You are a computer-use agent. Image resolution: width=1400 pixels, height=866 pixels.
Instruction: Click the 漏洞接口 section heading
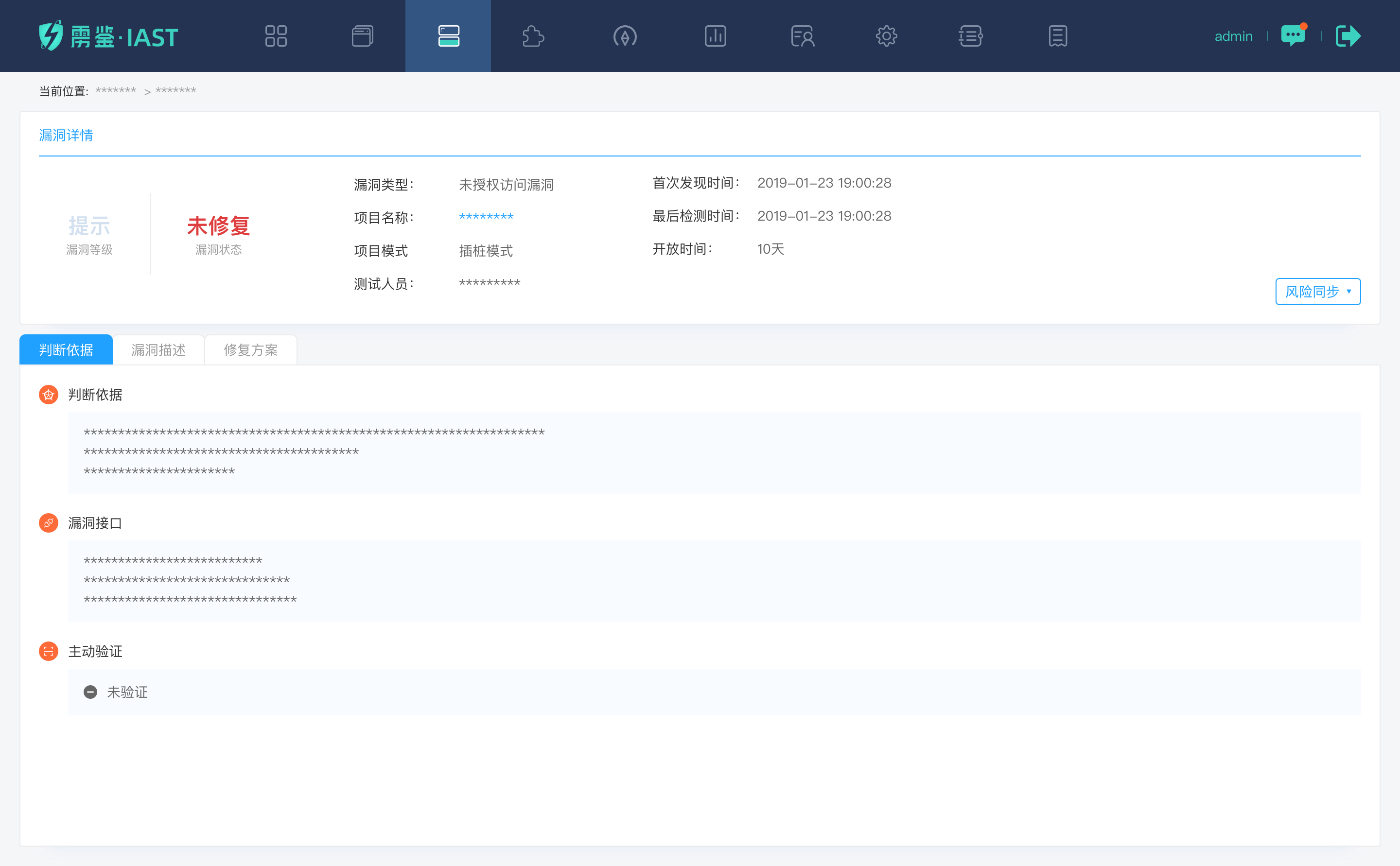pyautogui.click(x=95, y=523)
